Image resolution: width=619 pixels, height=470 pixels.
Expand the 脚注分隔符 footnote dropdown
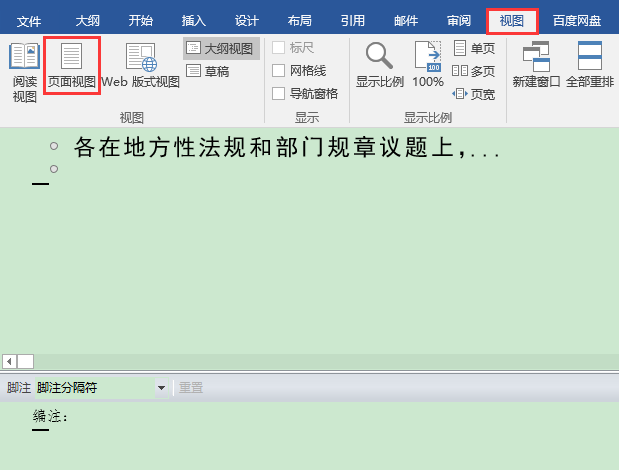coord(161,388)
